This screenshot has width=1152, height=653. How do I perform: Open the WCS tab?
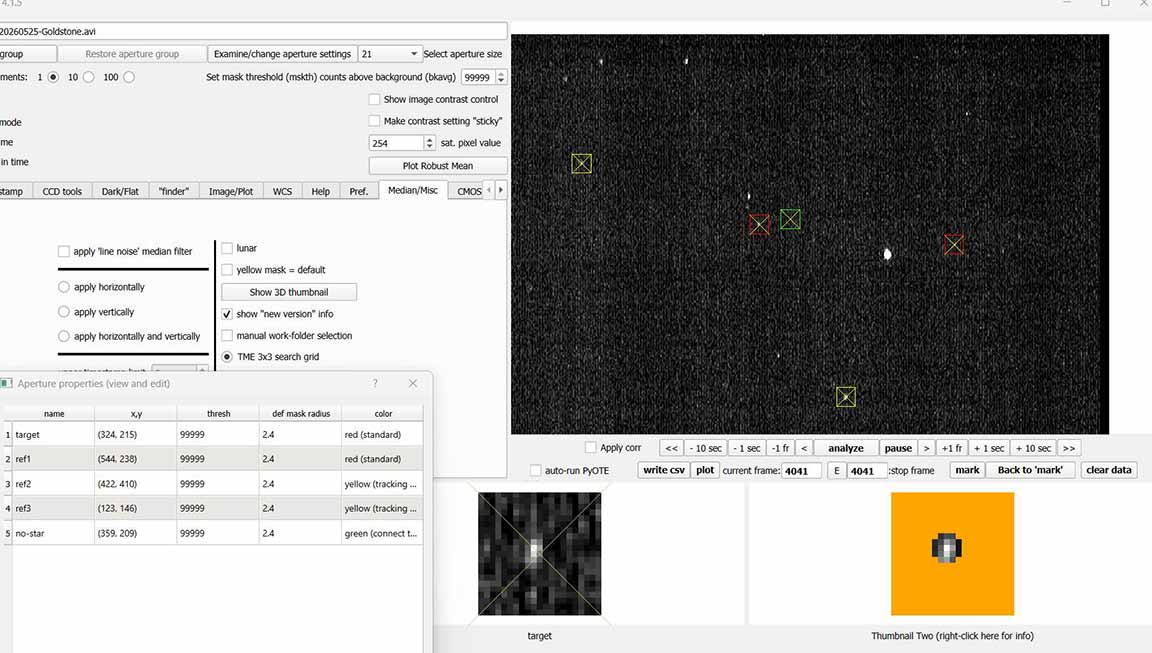point(282,191)
